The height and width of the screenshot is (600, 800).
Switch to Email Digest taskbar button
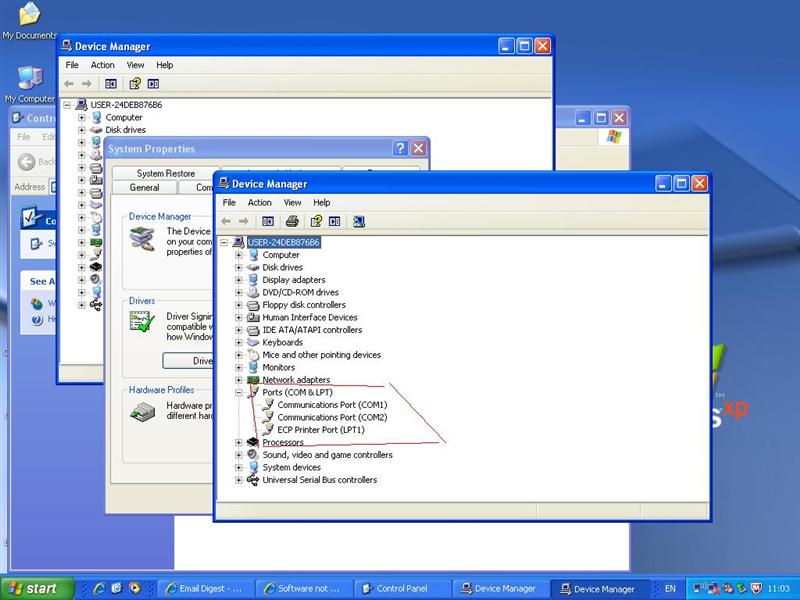(205, 588)
